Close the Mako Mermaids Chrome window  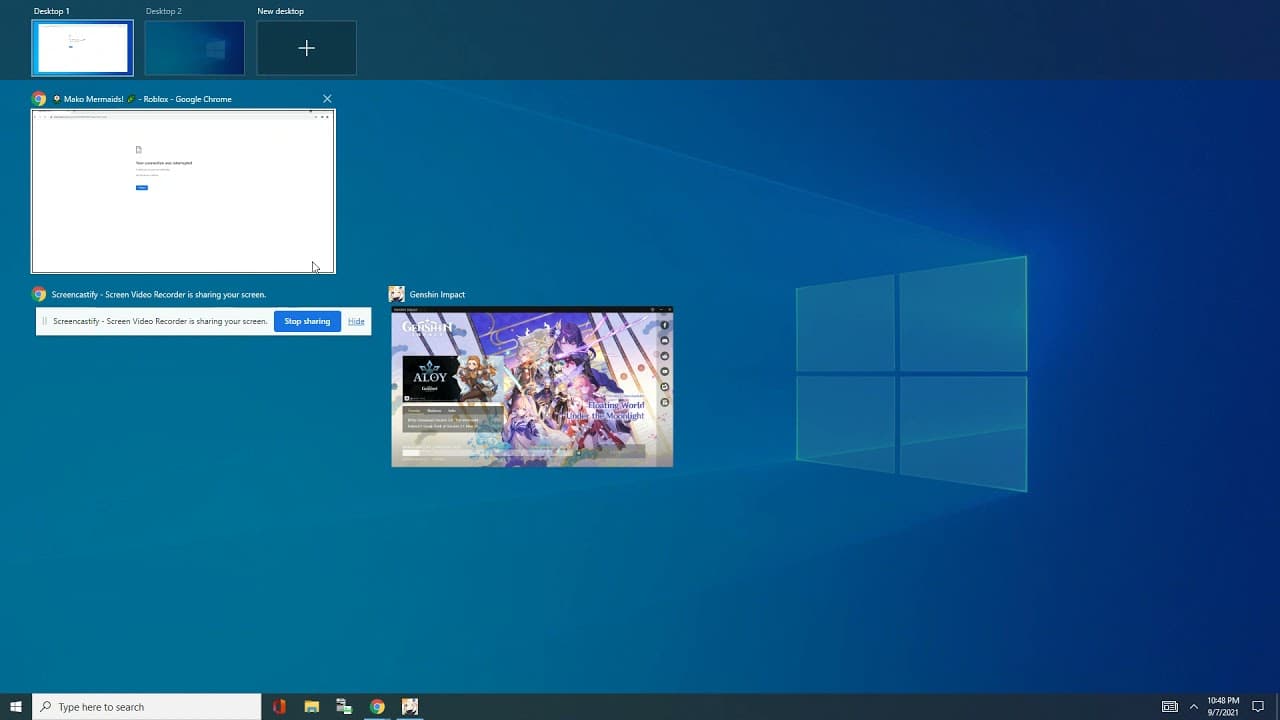pos(327,99)
